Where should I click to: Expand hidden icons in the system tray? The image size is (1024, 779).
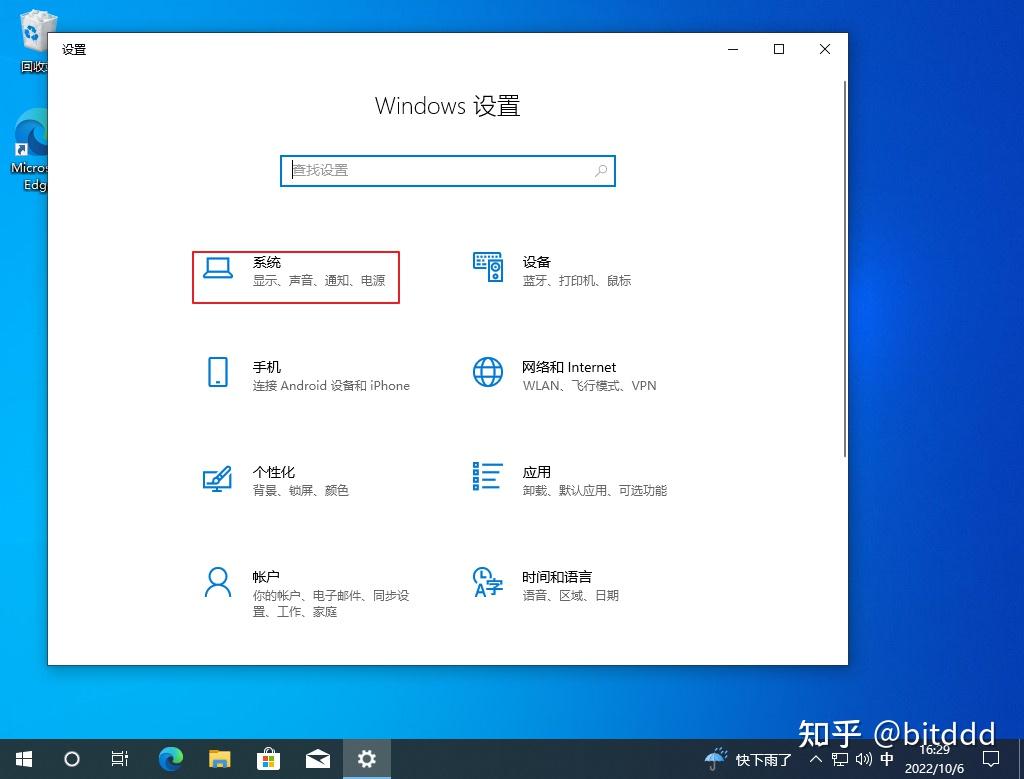click(x=815, y=760)
